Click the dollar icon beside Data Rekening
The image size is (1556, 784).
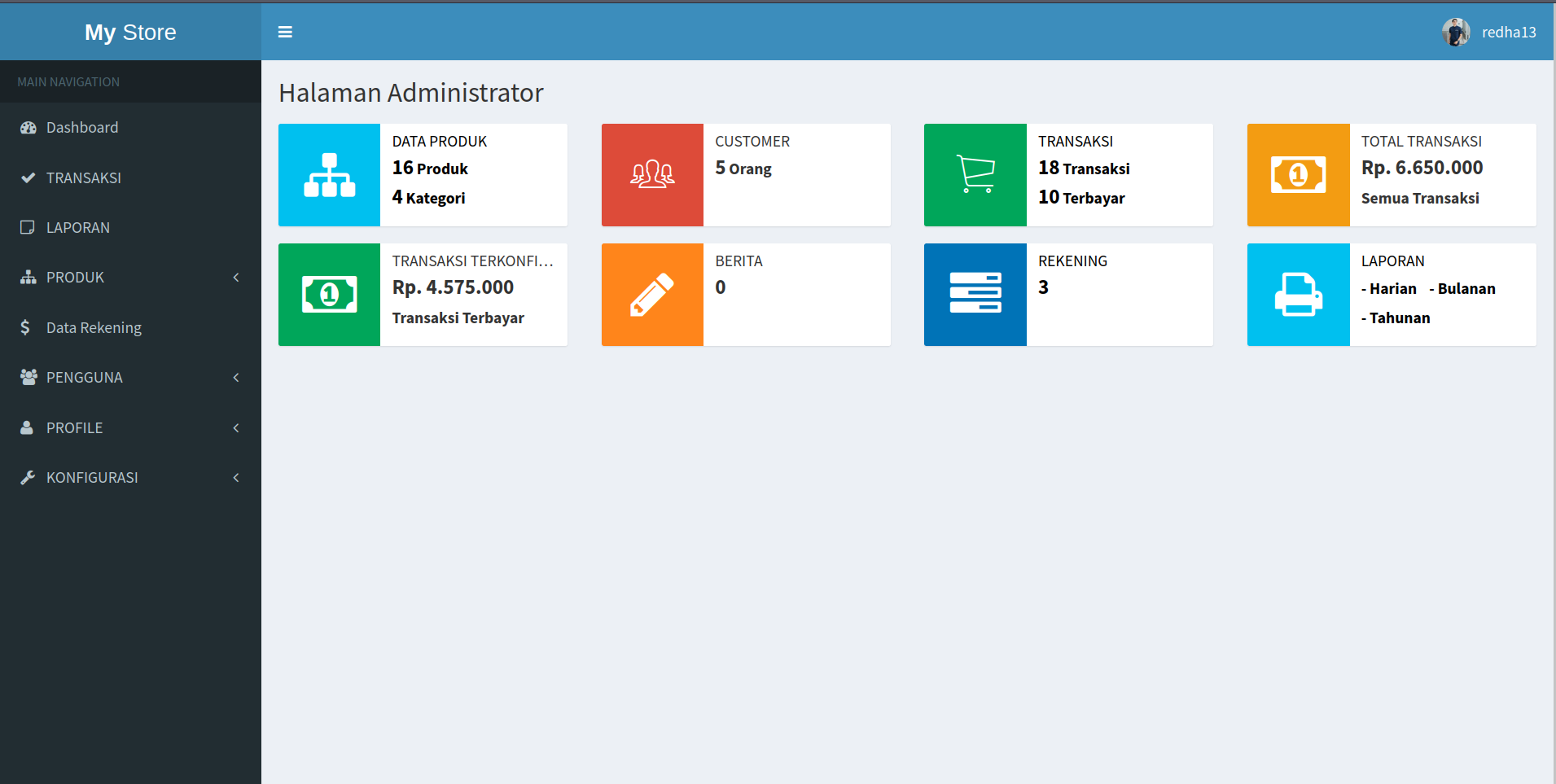26,327
